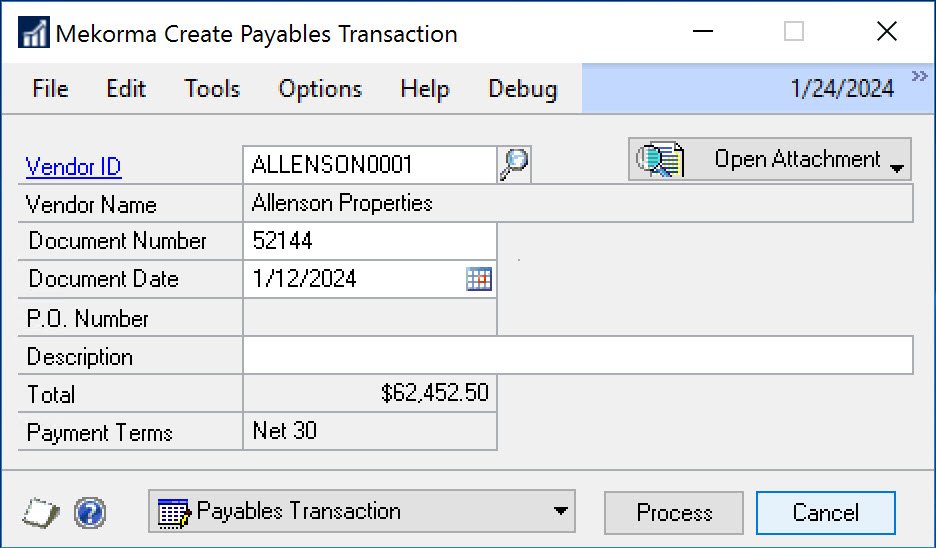This screenshot has width=936, height=548.
Task: Follow the Vendor ID link
Action: pyautogui.click(x=74, y=167)
